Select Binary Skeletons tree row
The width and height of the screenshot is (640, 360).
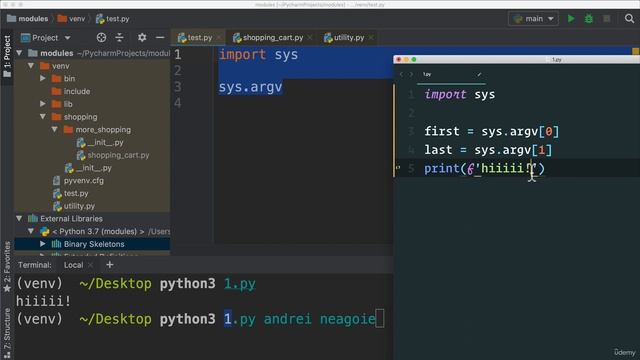click(92, 244)
